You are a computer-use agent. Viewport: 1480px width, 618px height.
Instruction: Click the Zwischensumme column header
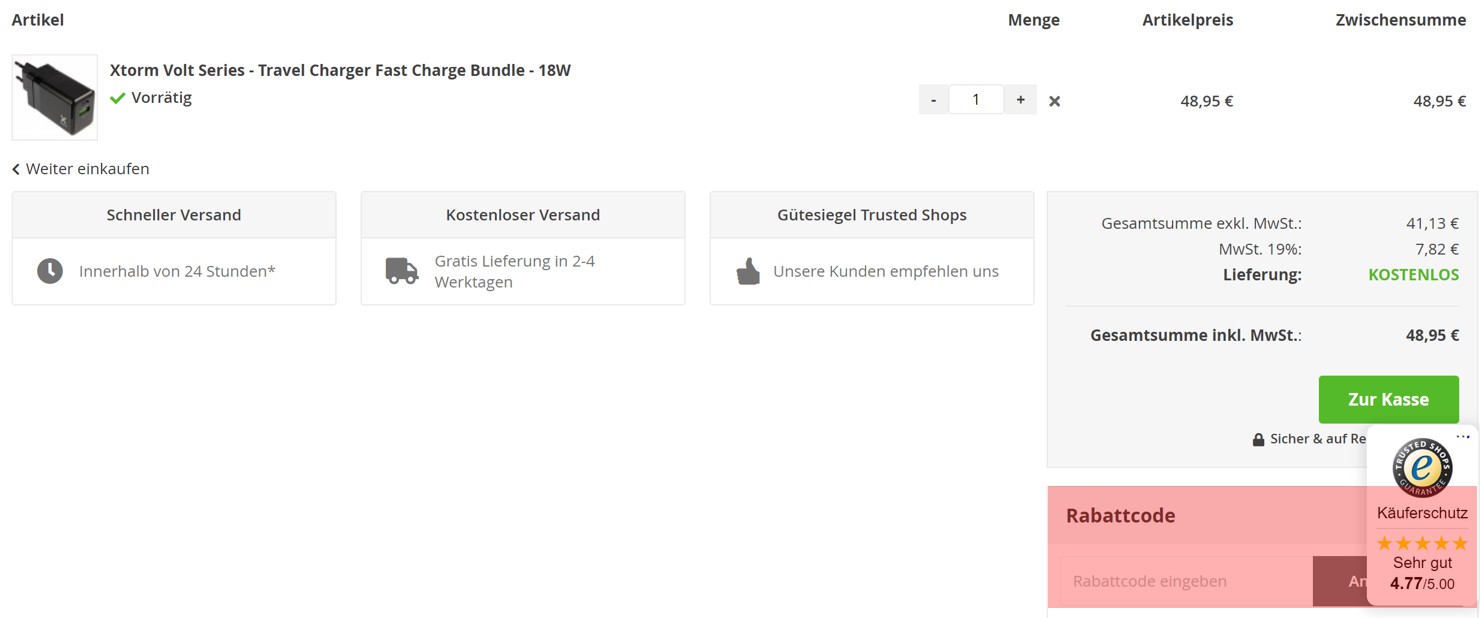[x=1401, y=20]
